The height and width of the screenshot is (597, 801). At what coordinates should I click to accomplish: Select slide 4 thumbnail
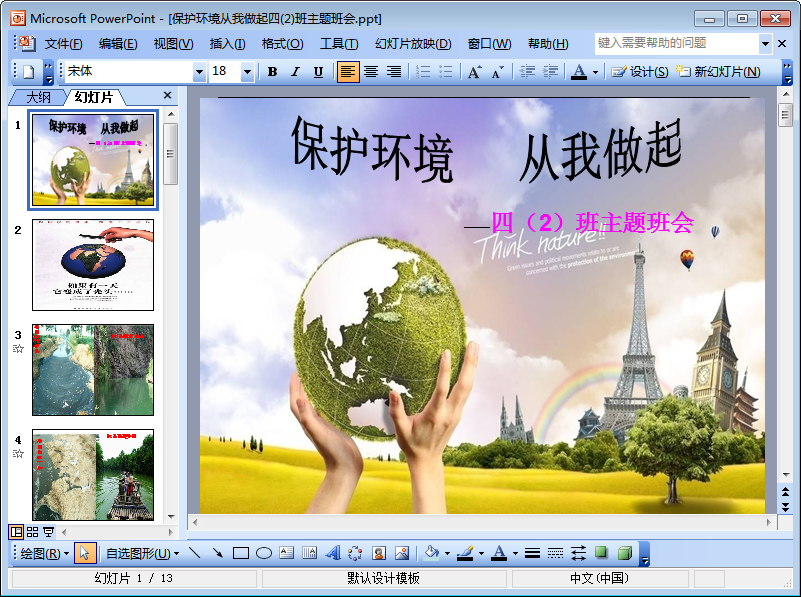click(93, 475)
